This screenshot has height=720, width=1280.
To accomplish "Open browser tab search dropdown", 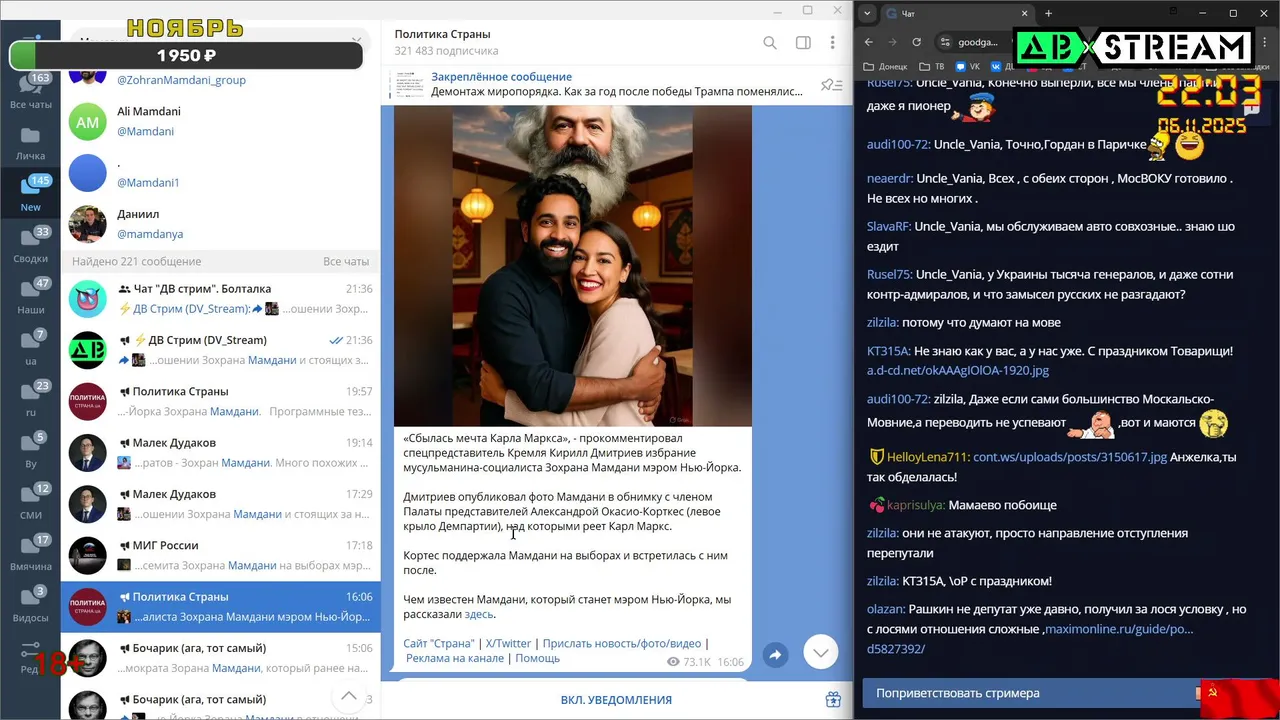I will click(867, 13).
